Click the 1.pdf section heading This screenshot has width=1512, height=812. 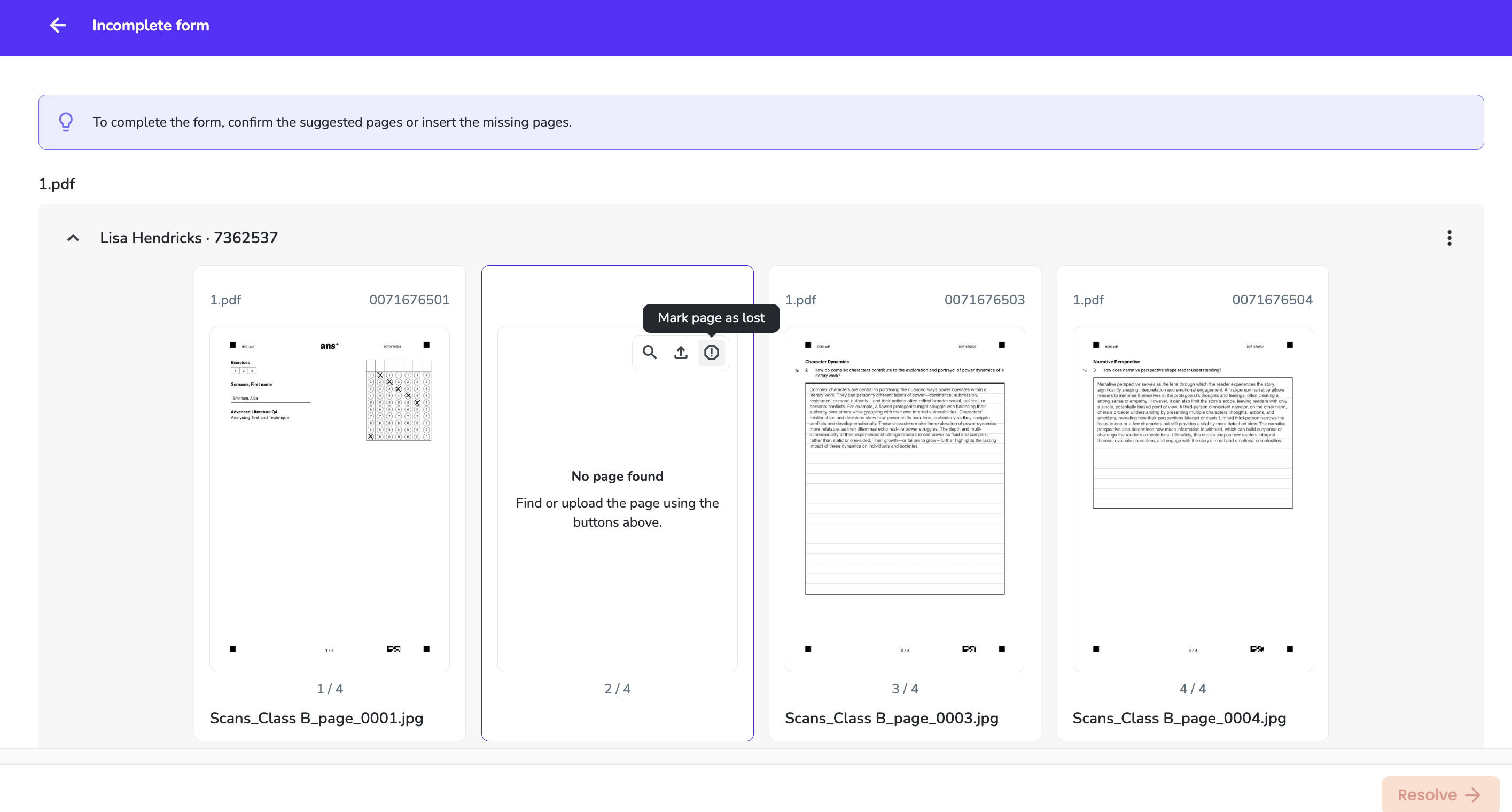coord(57,184)
